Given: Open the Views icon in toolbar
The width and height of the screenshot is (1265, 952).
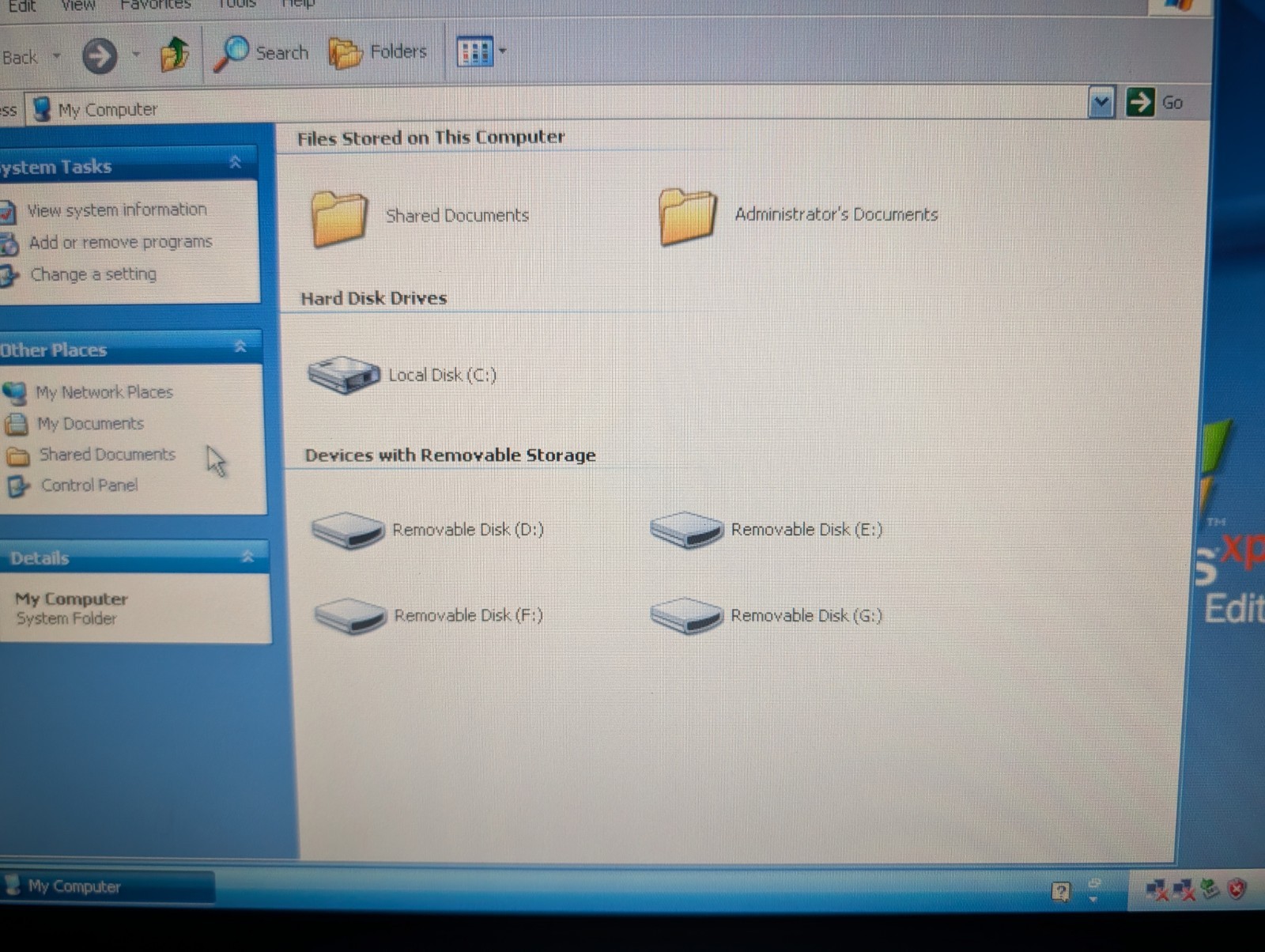Looking at the screenshot, I should (x=474, y=52).
